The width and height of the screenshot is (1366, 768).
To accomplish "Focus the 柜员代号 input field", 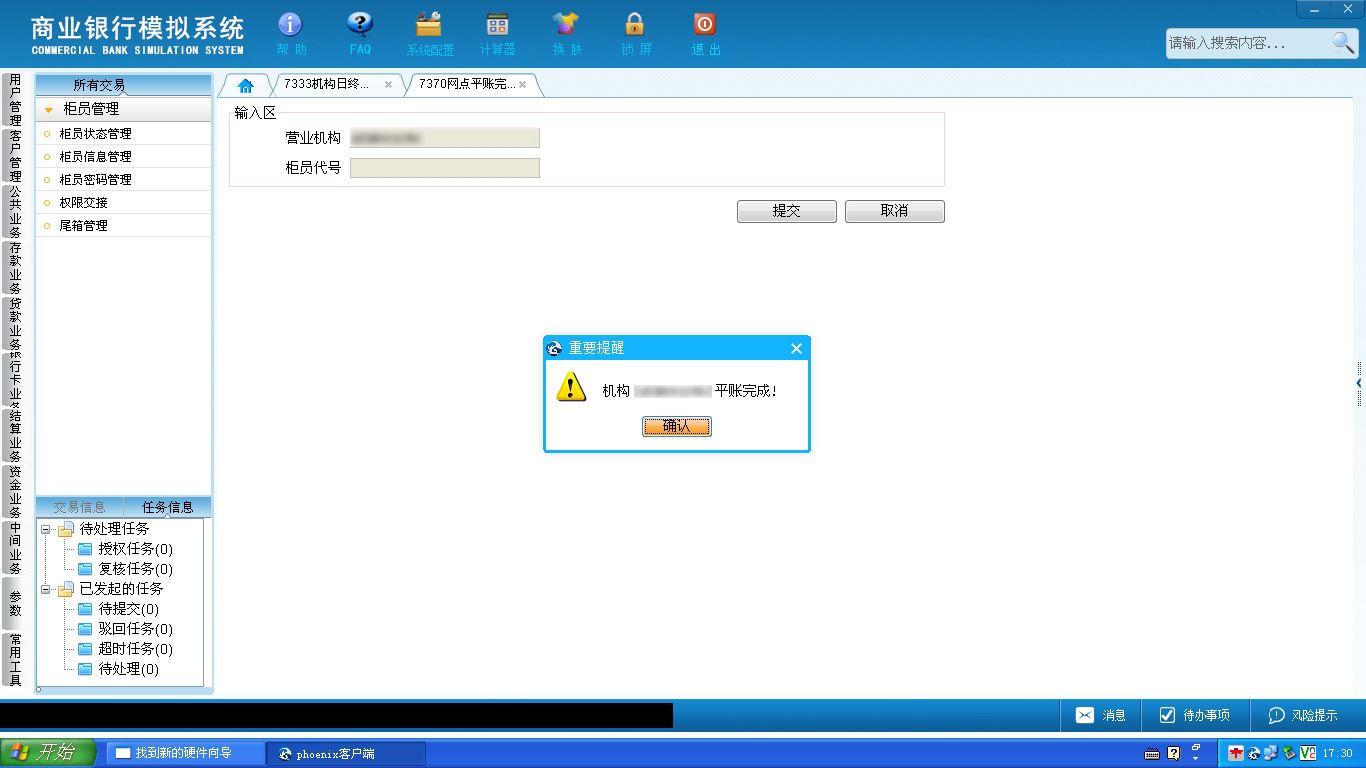I will (x=445, y=168).
